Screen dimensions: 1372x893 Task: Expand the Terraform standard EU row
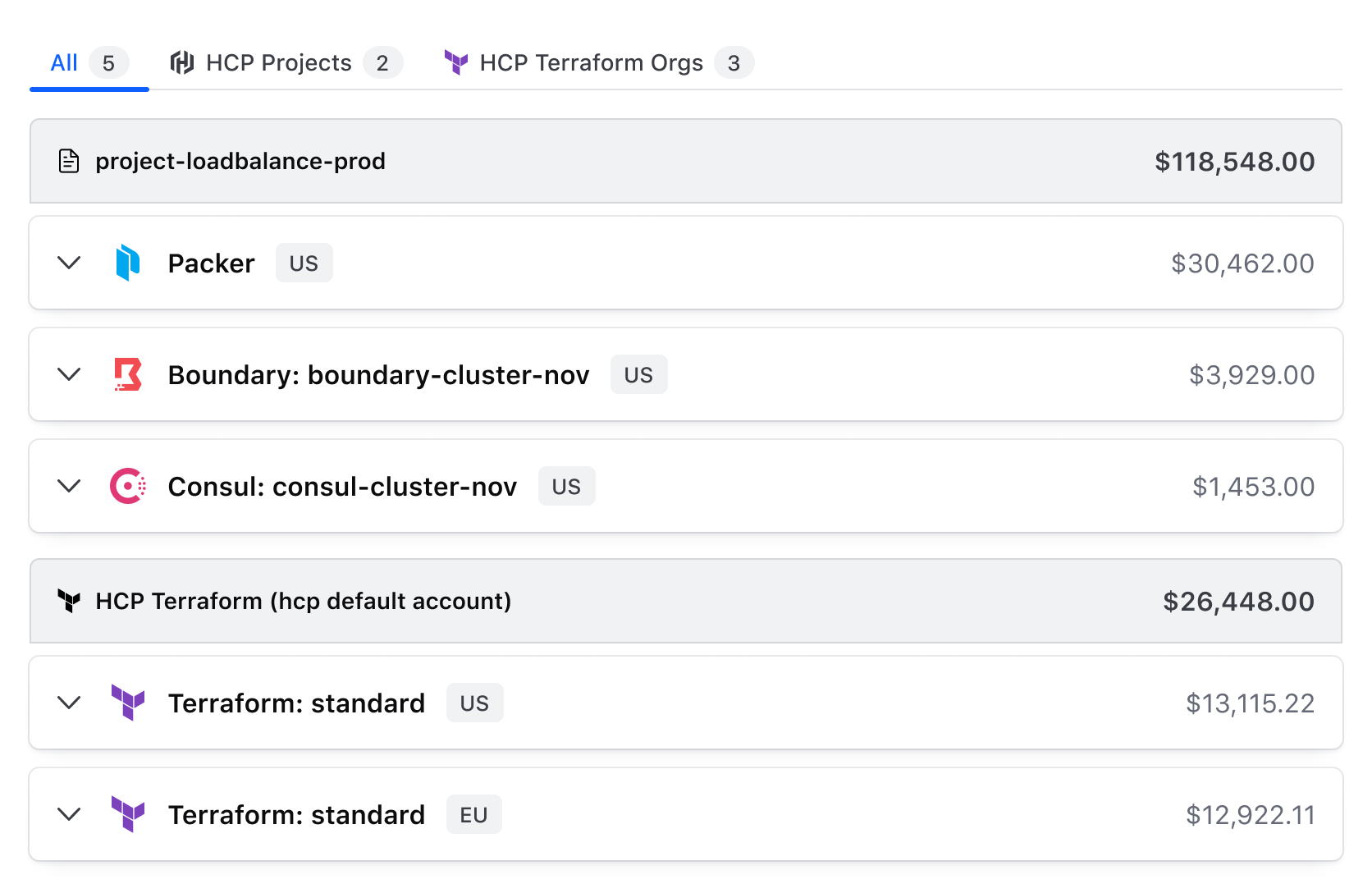[x=70, y=814]
